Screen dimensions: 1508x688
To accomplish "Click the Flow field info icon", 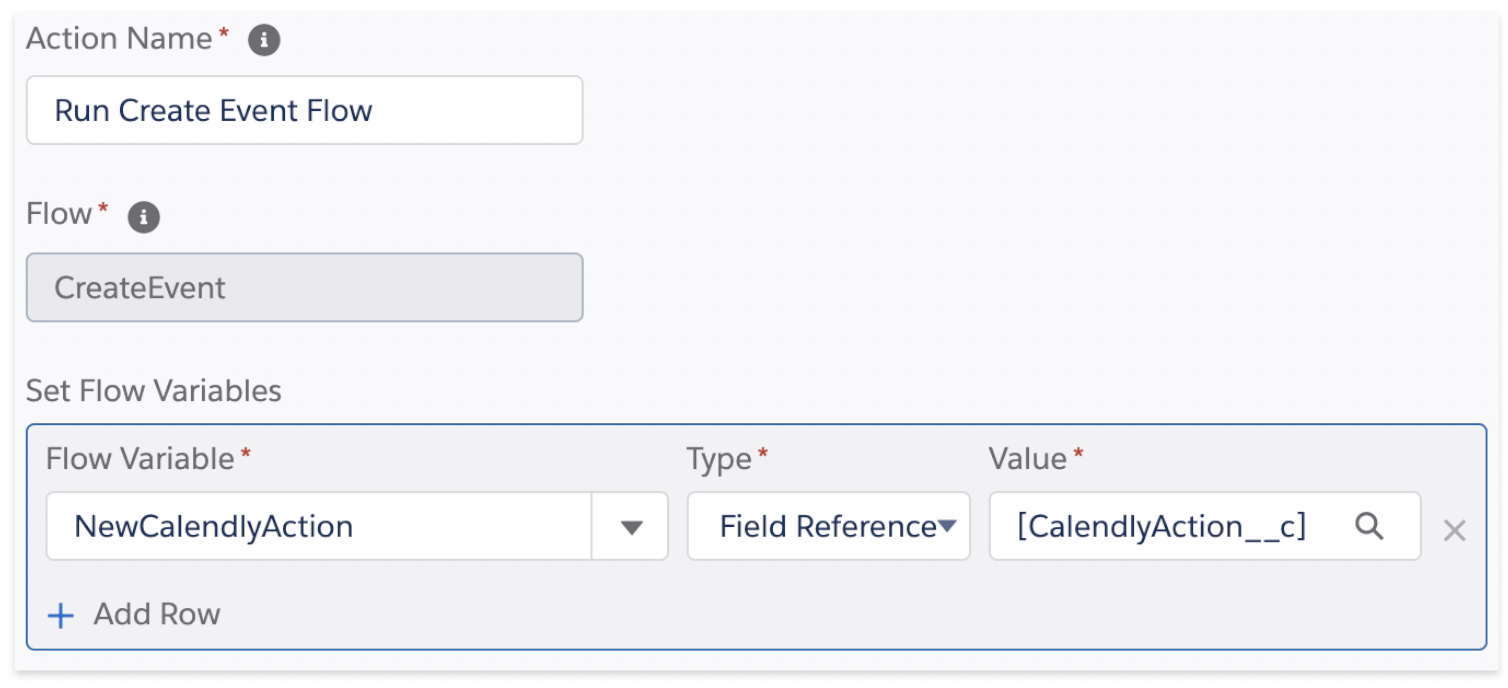I will pos(142,216).
